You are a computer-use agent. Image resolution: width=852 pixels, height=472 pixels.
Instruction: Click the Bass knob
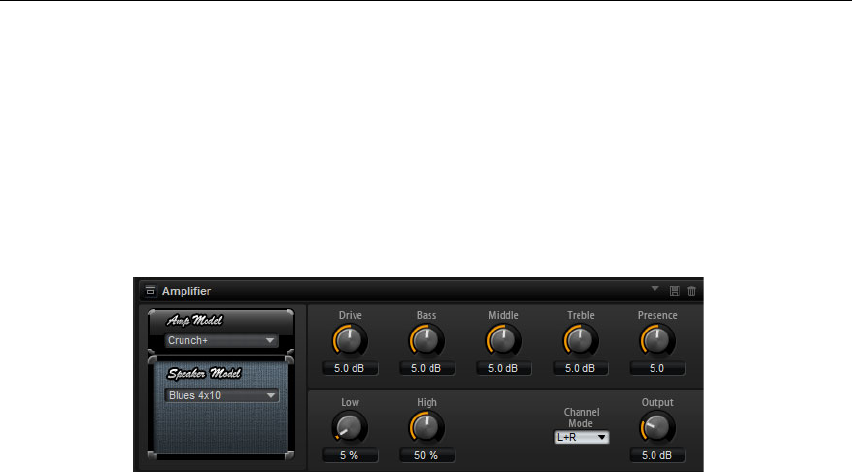click(x=427, y=341)
